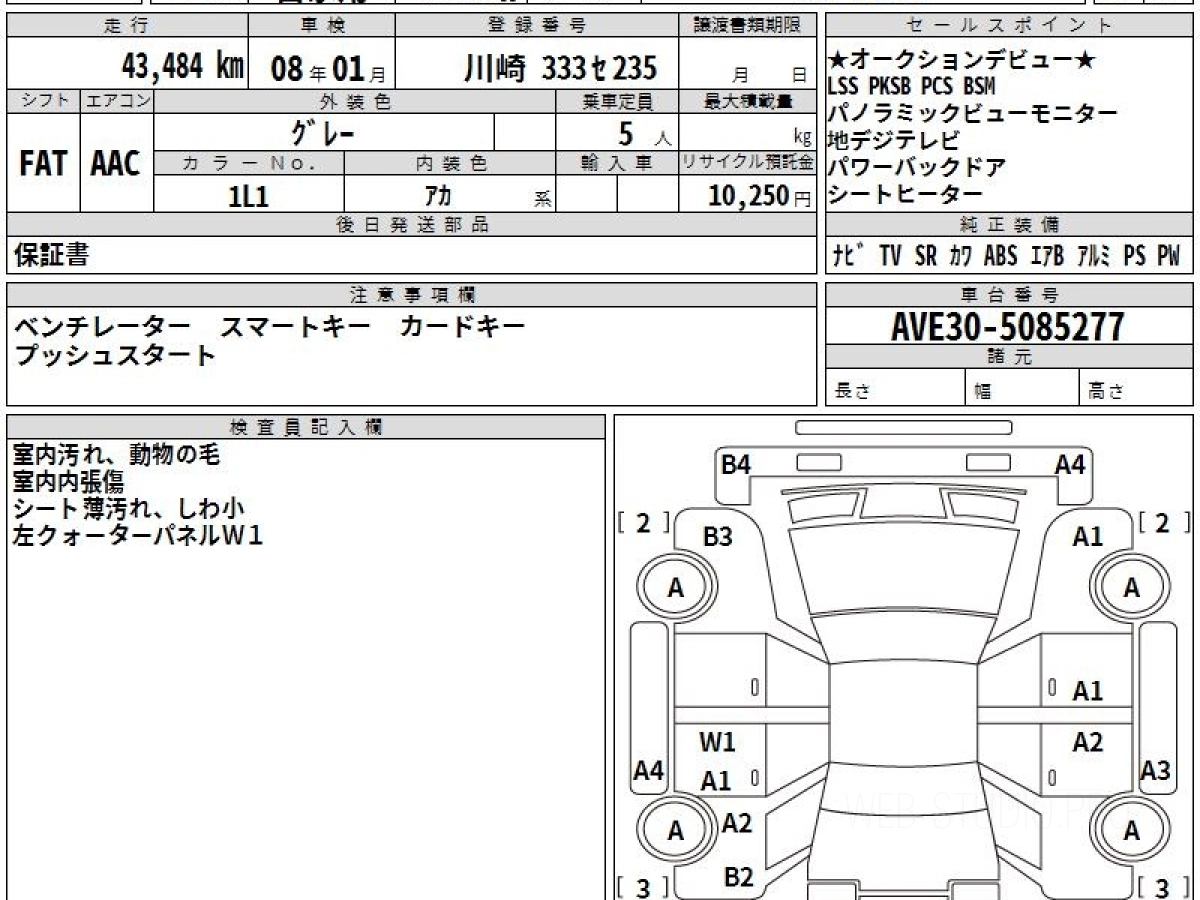Click the 保証書 entry
Image resolution: width=1200 pixels, height=900 pixels.
coord(50,255)
